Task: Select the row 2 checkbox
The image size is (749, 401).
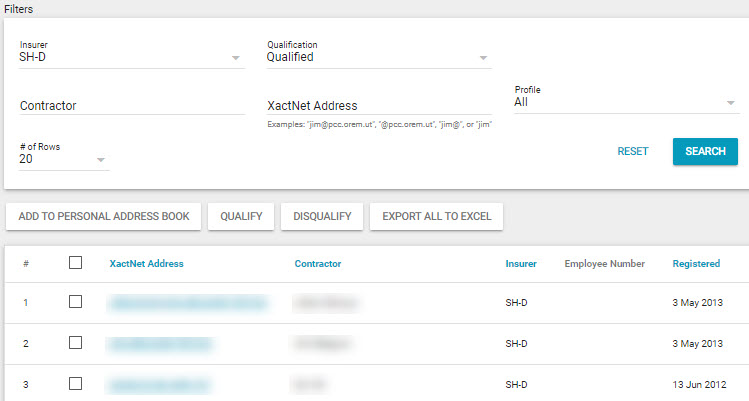Action: pyautogui.click(x=75, y=342)
